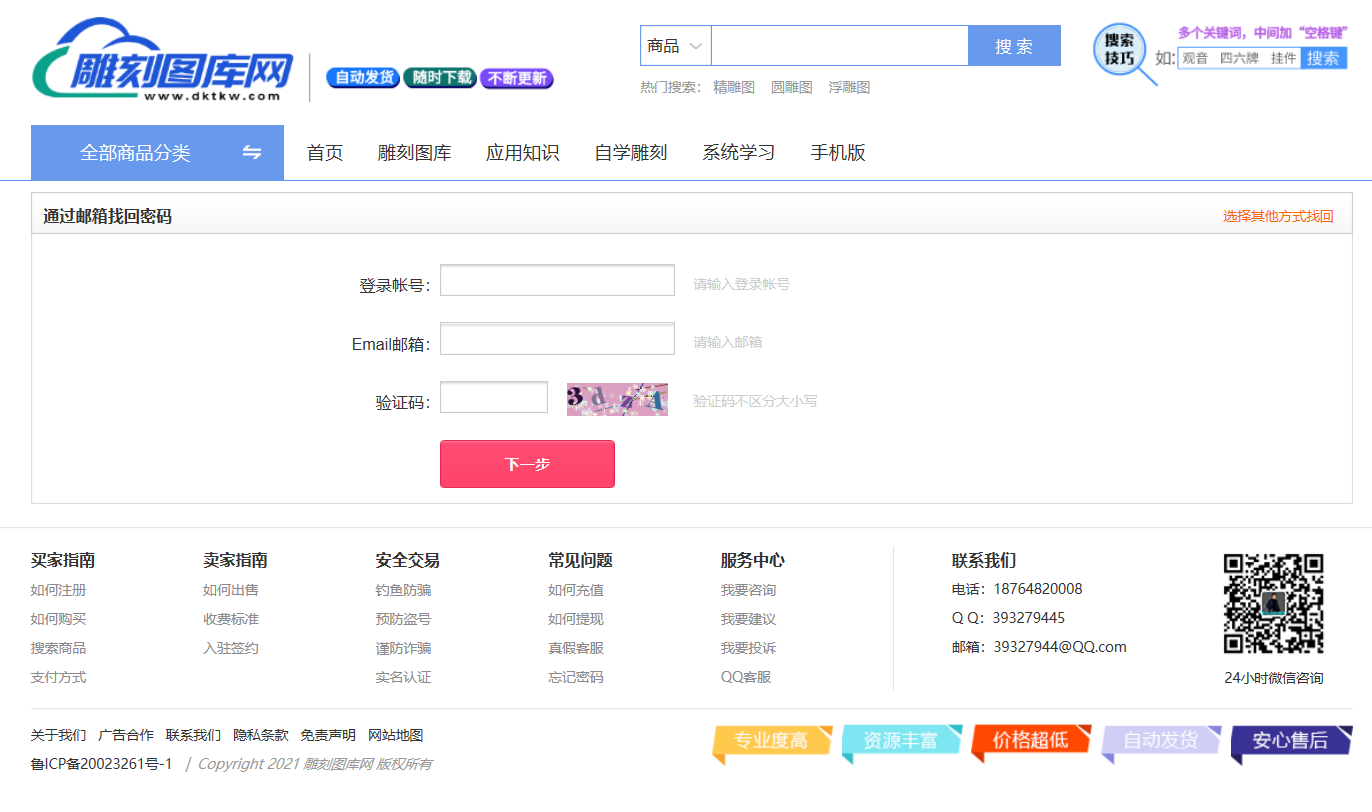This screenshot has height=812, width=1372.
Task: Click the 雕刻图库网 copyright link
Action: point(338,764)
